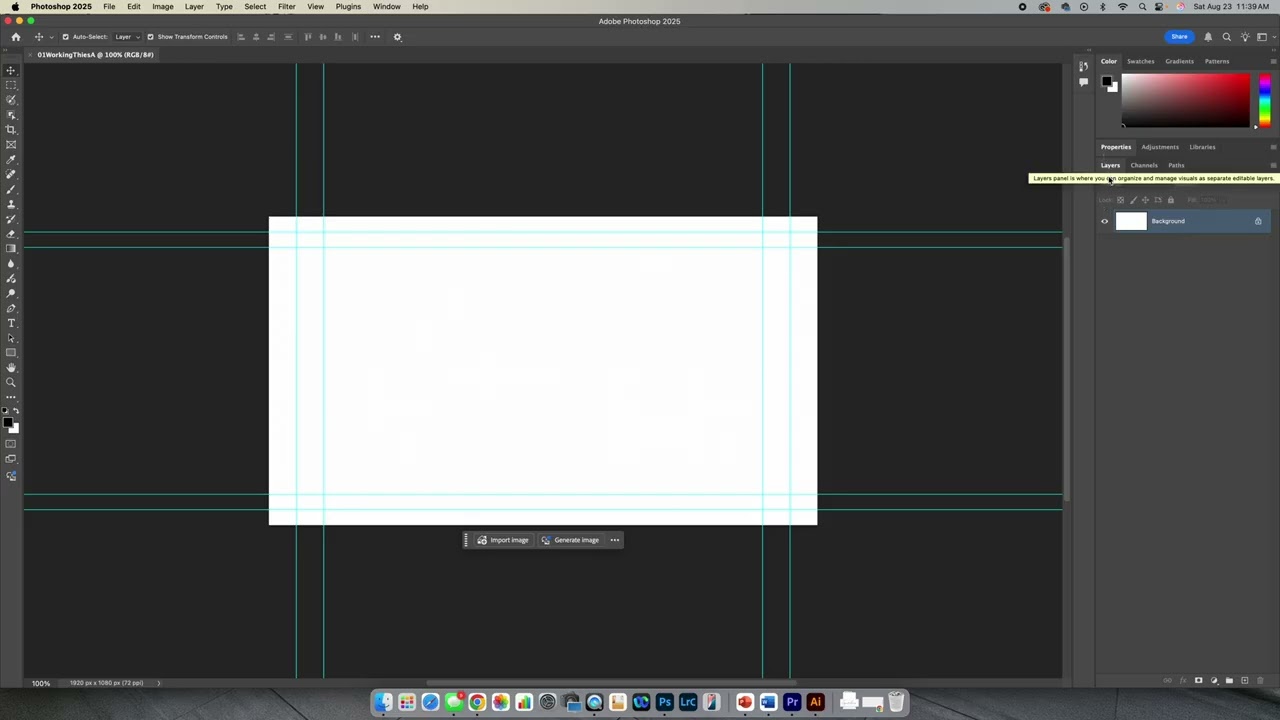Select the Eyedropper tool
This screenshot has width=1280, height=720.
click(11, 160)
